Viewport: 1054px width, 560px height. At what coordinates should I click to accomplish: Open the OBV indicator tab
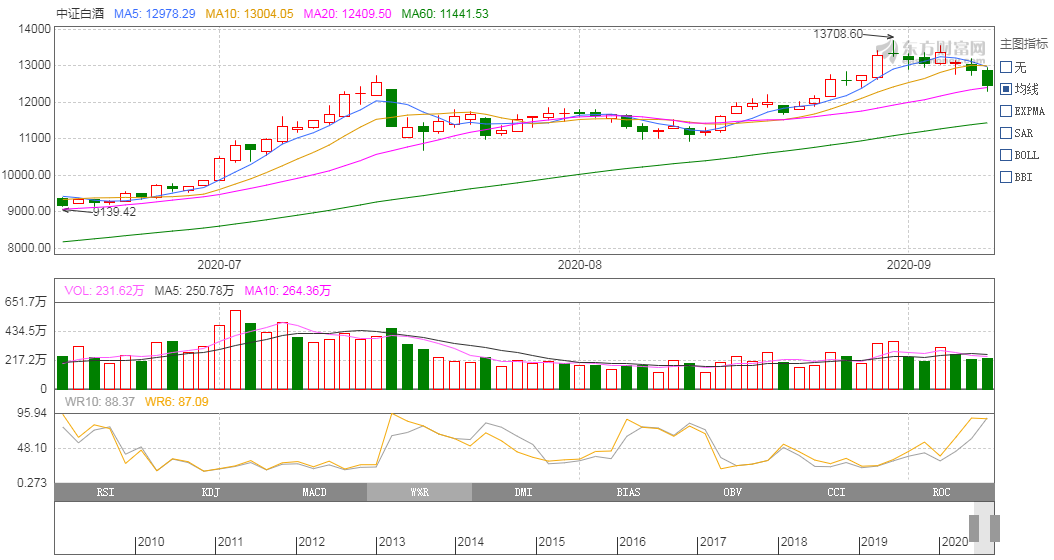click(733, 492)
